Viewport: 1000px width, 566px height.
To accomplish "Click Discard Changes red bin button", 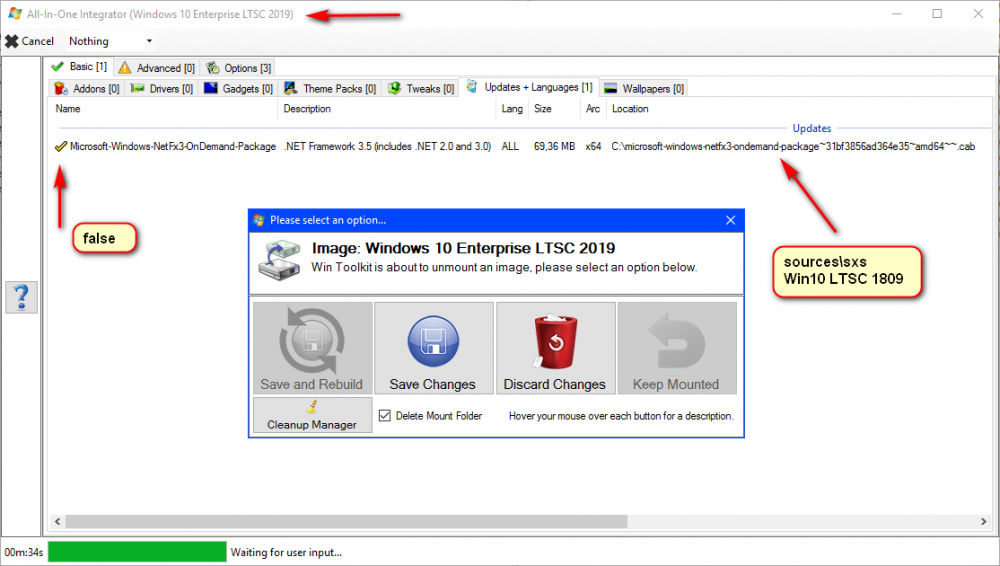I will pos(555,348).
